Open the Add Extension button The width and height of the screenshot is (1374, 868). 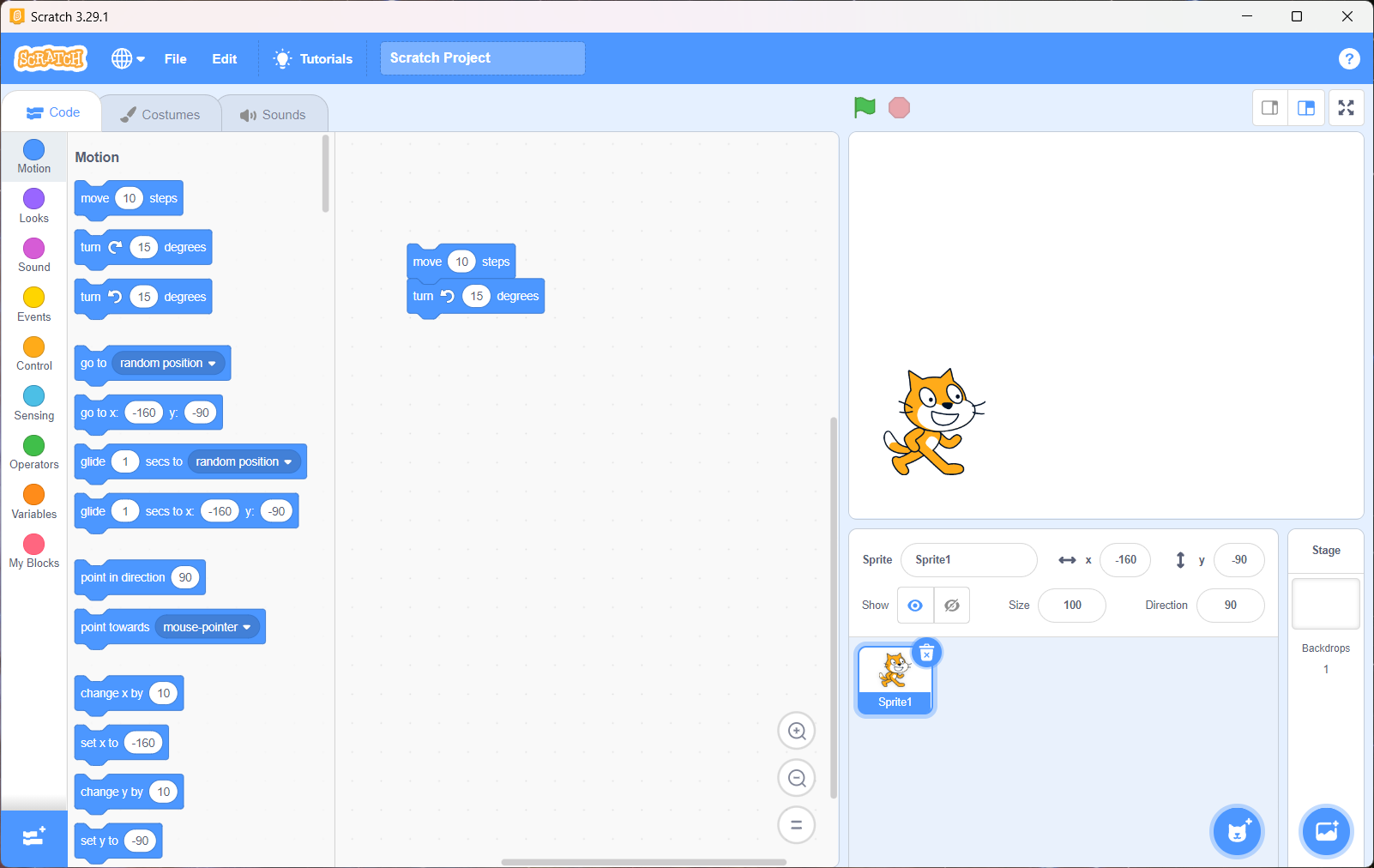(33, 838)
